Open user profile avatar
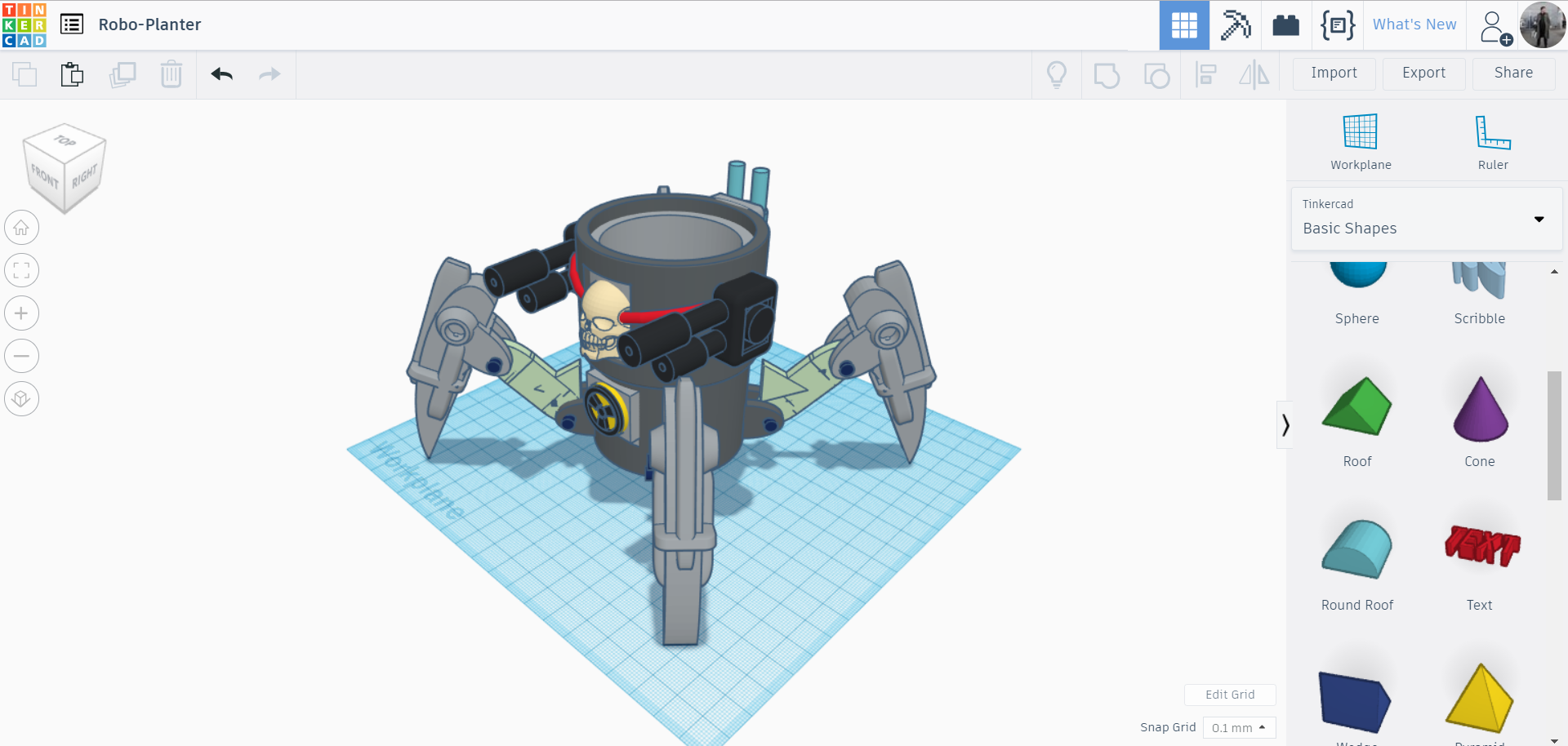 [1543, 25]
